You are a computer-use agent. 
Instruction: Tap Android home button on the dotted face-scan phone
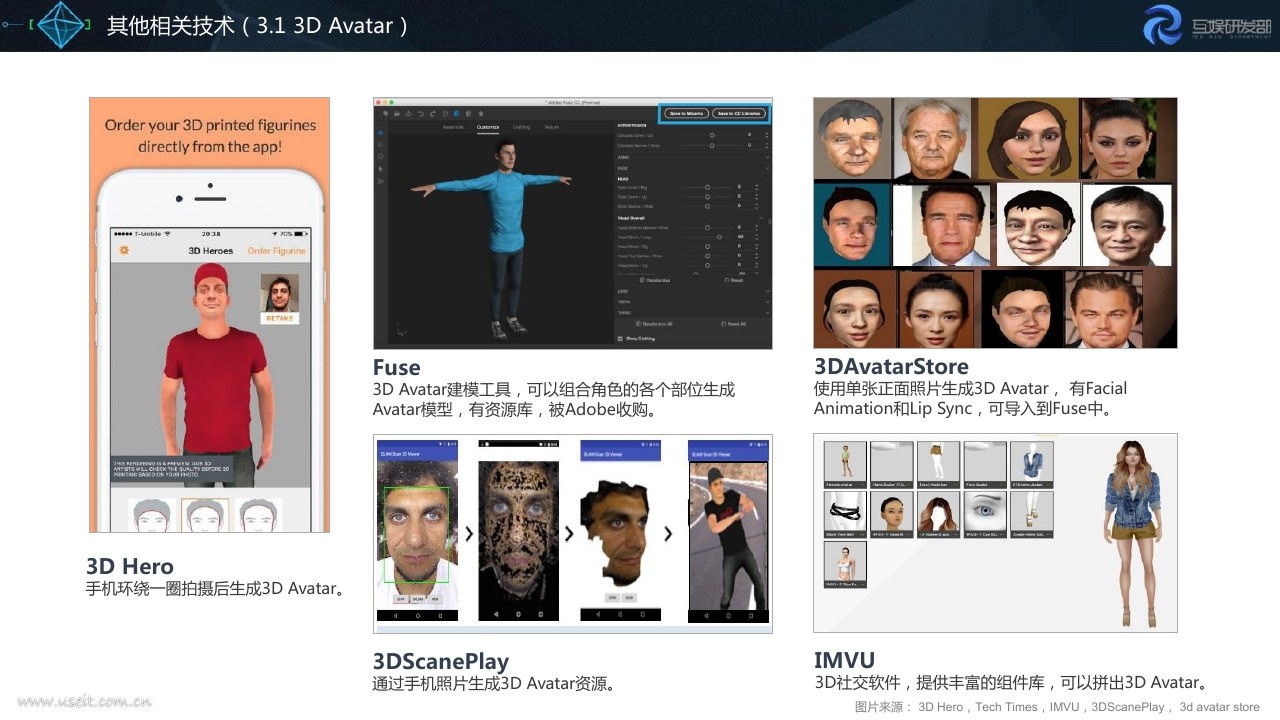[x=518, y=614]
